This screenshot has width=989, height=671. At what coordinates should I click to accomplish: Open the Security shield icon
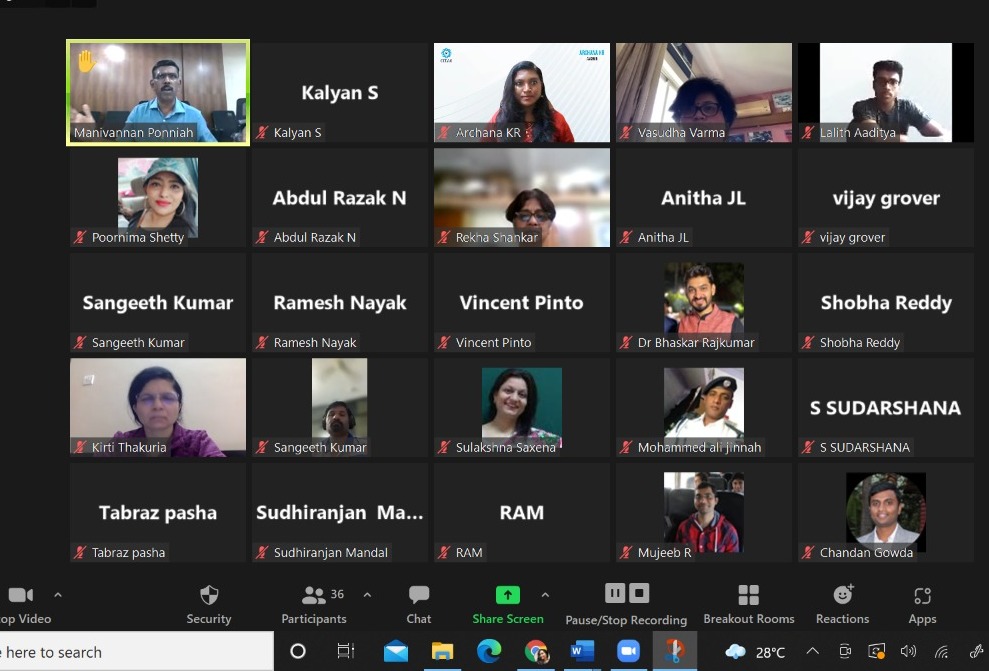pyautogui.click(x=209, y=595)
